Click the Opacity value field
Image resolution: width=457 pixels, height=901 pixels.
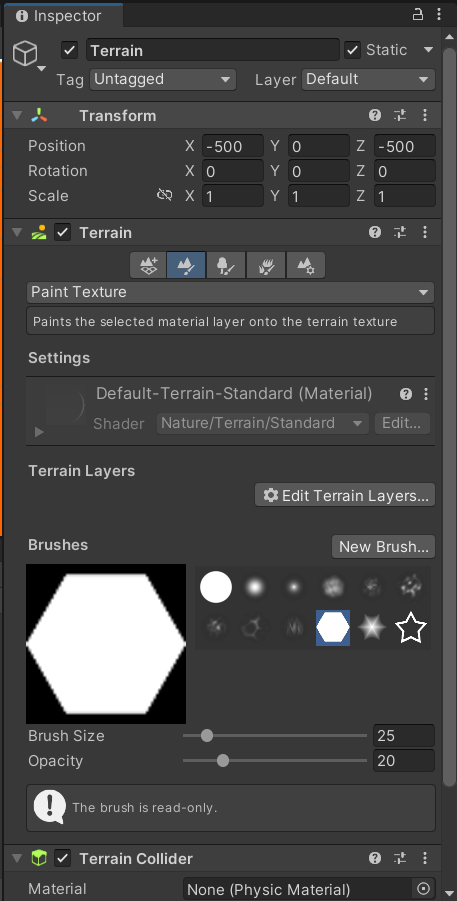pyautogui.click(x=404, y=761)
